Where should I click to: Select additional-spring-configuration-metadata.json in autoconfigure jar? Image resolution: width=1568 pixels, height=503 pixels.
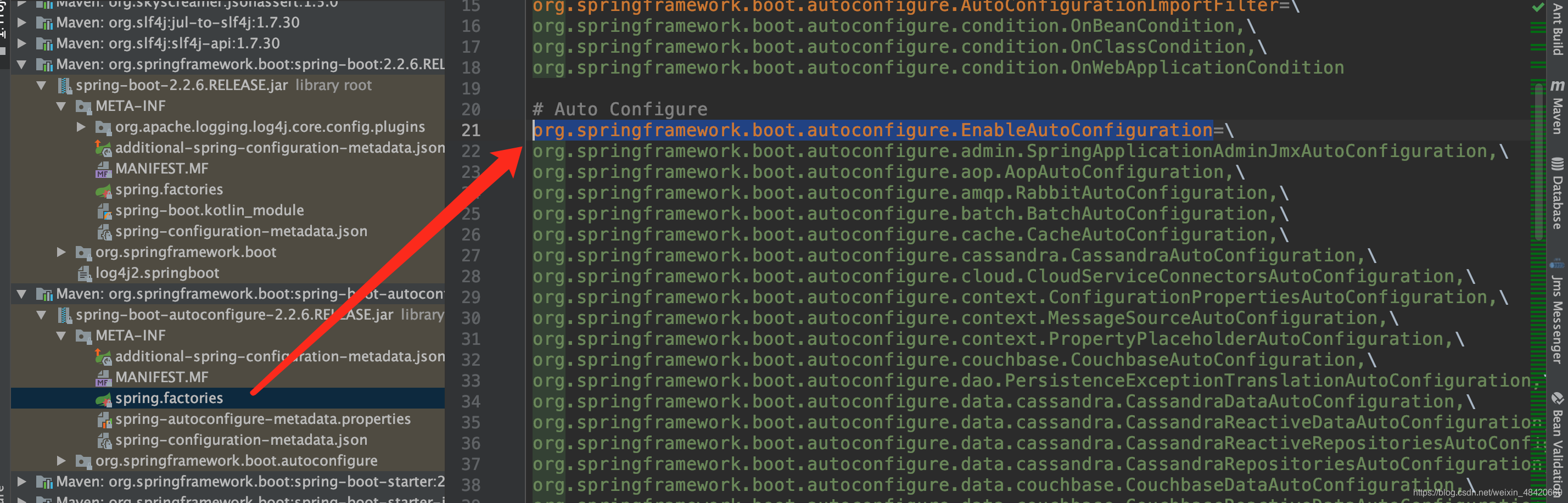tap(280, 357)
